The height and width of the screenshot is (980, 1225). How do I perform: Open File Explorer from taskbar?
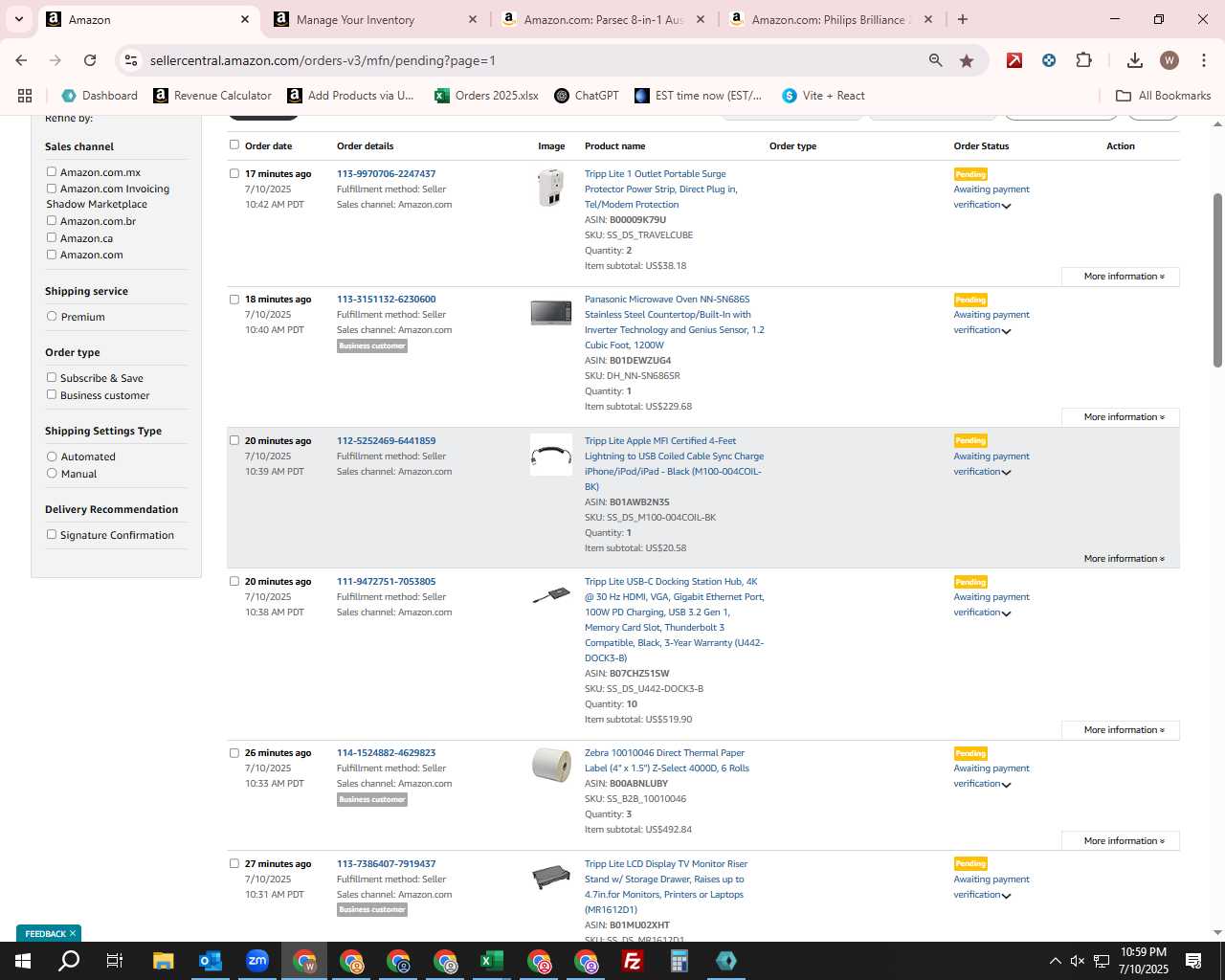[163, 961]
